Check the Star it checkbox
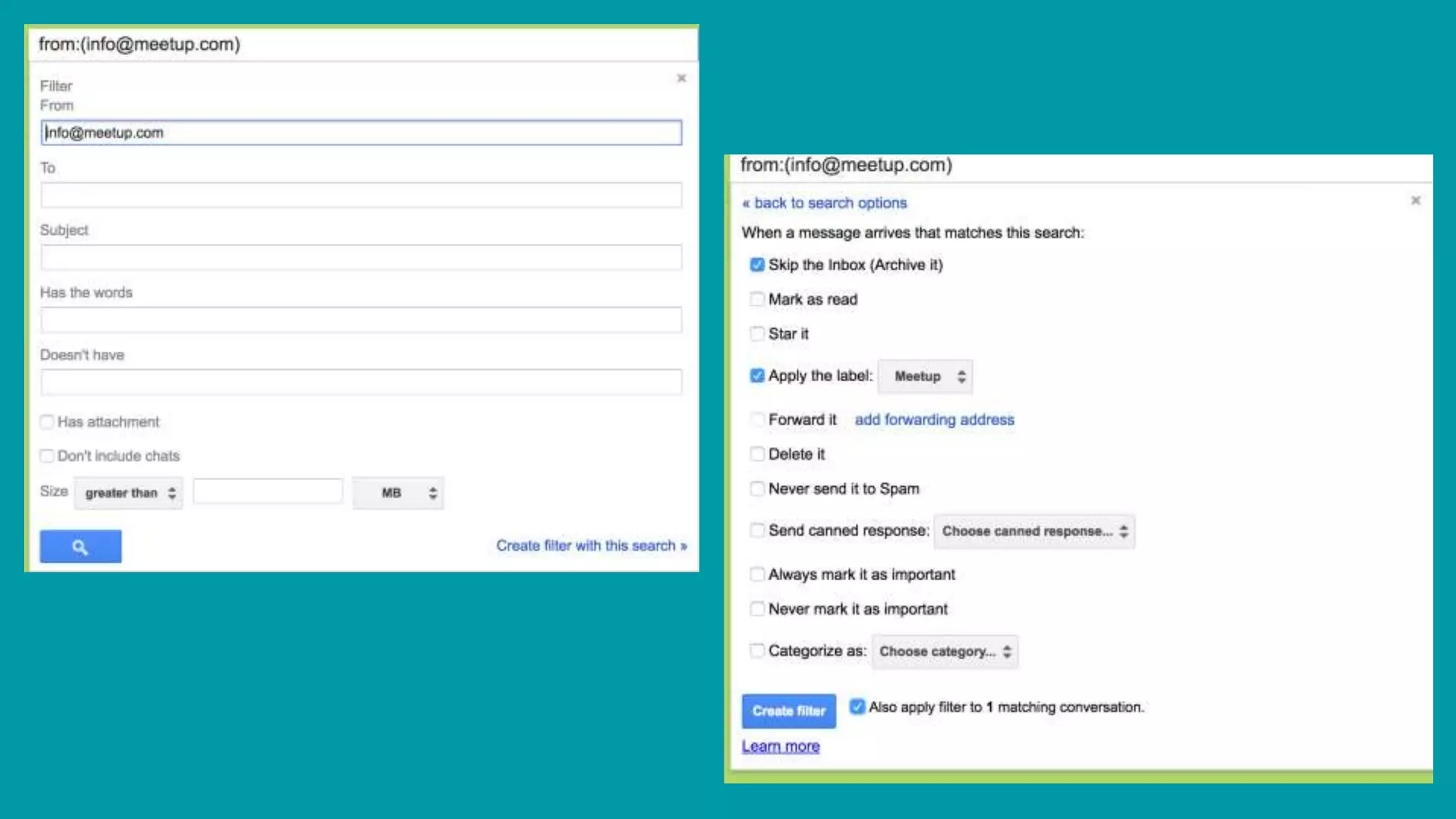1456x819 pixels. [757, 333]
